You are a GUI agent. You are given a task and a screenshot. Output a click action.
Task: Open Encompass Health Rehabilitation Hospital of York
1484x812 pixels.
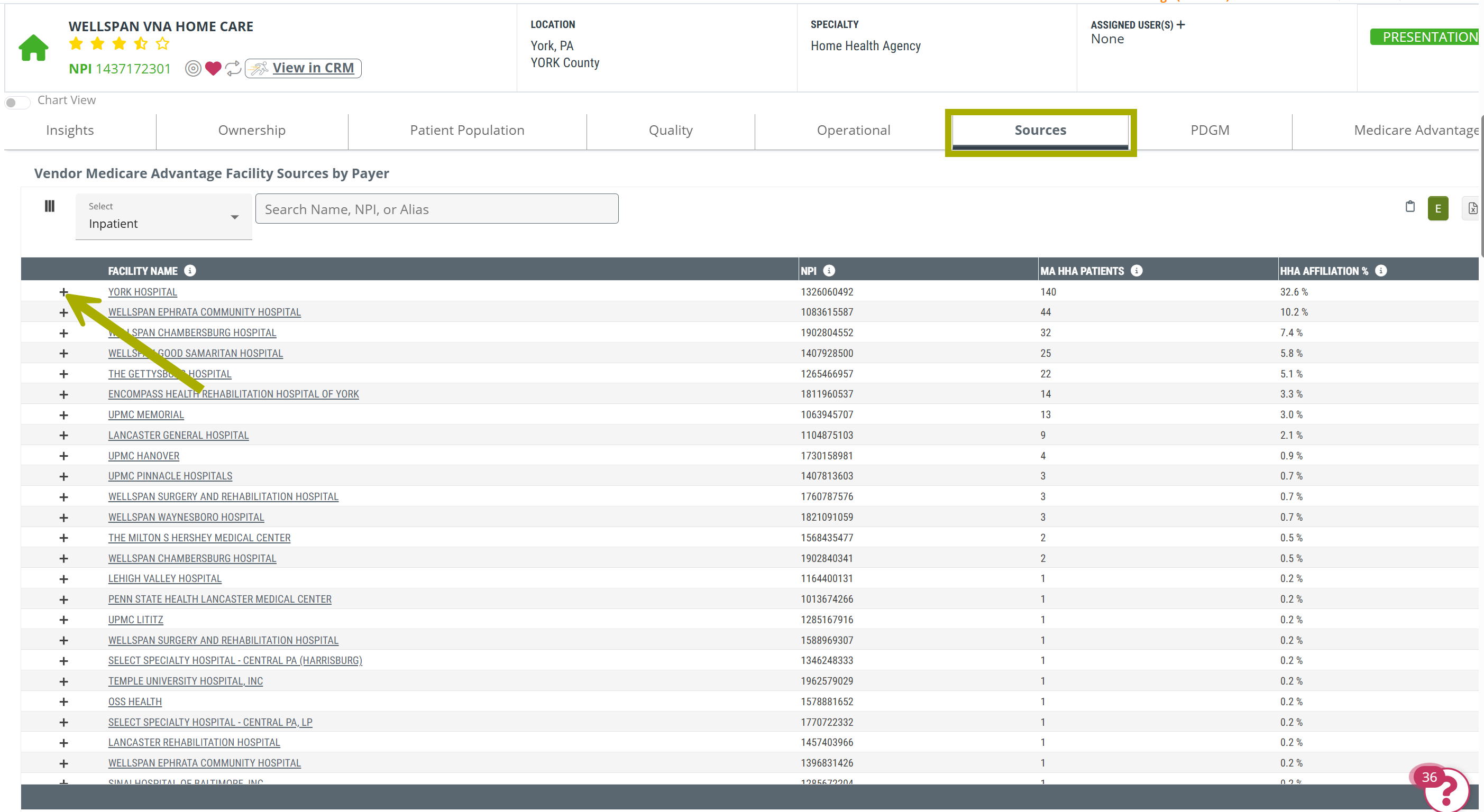pyautogui.click(x=233, y=394)
